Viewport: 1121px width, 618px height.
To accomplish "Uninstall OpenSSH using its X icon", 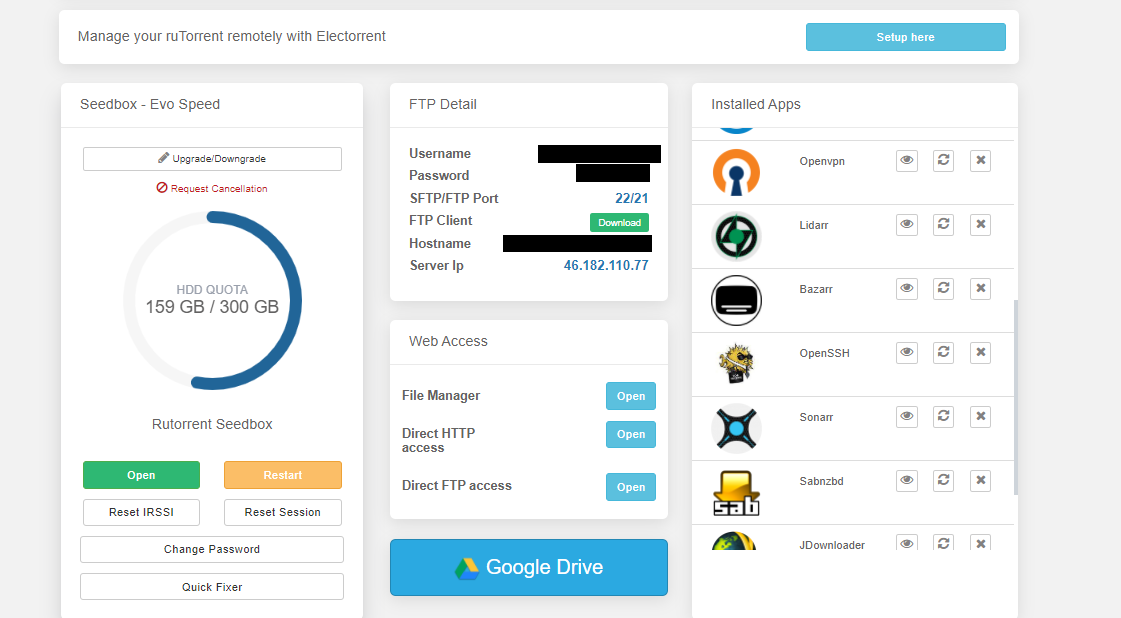I will click(x=980, y=352).
